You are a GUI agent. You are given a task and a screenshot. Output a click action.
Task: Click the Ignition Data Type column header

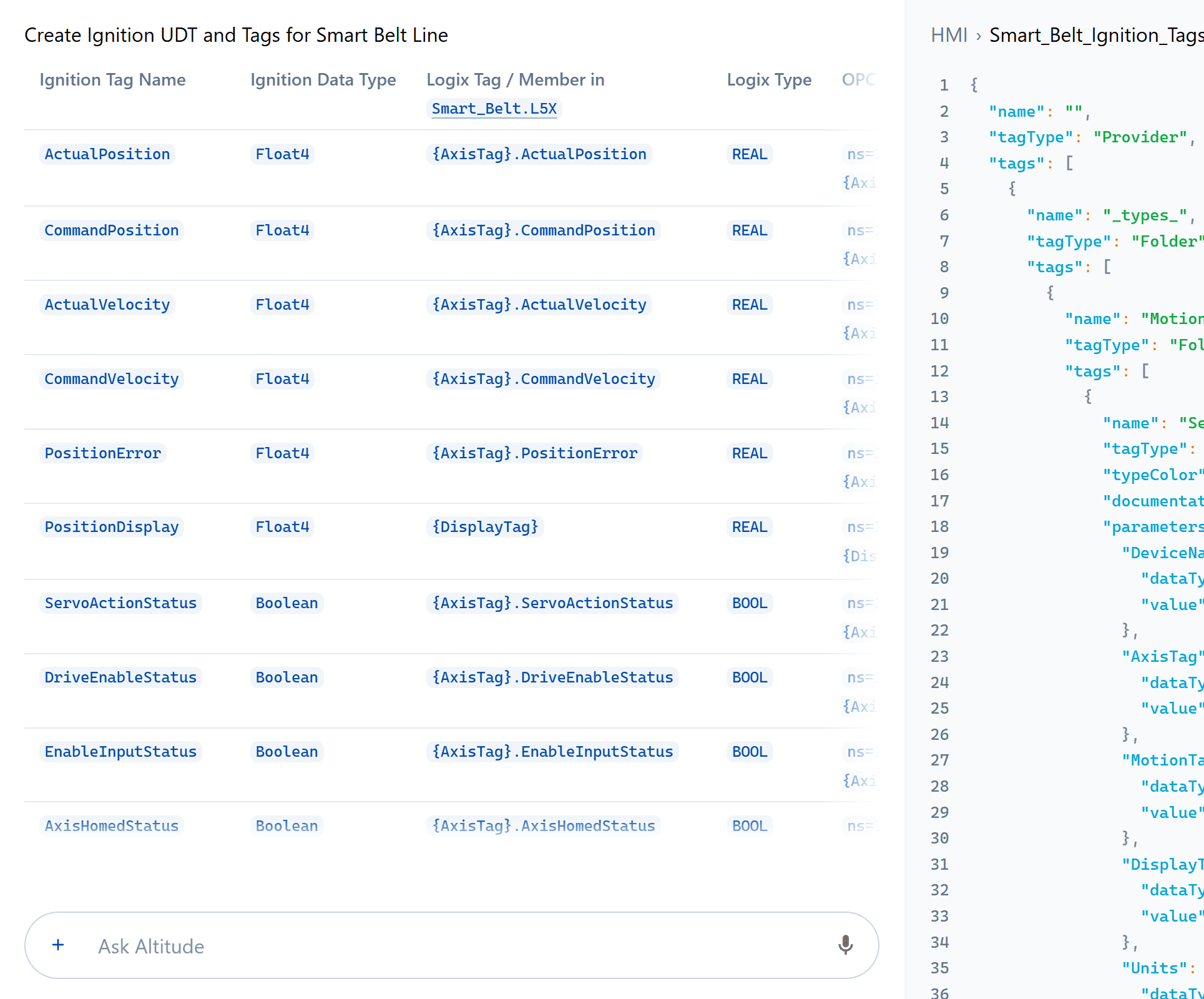[323, 80]
